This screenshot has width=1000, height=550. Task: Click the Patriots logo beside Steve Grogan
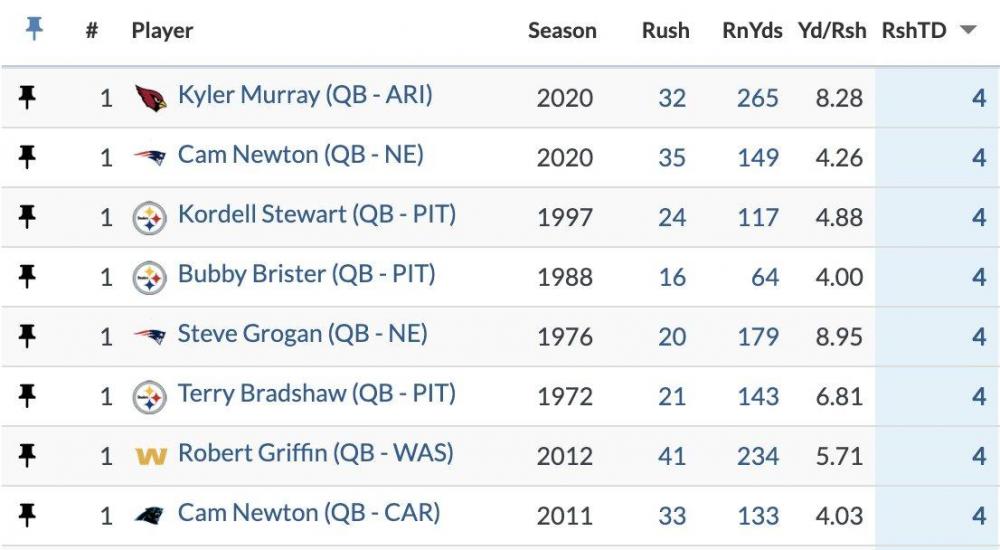tap(150, 337)
